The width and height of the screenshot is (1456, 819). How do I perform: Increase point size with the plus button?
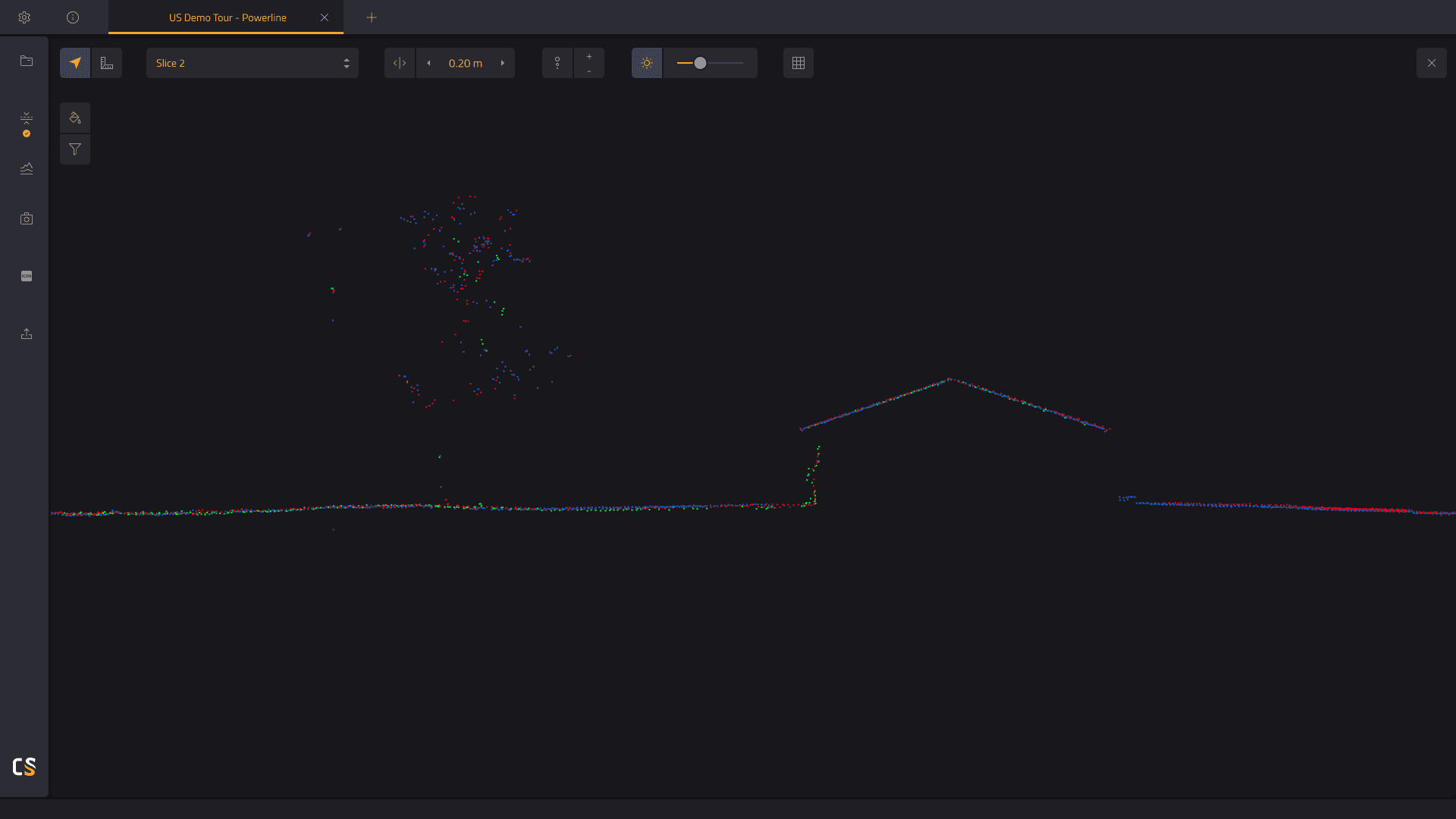pos(589,56)
